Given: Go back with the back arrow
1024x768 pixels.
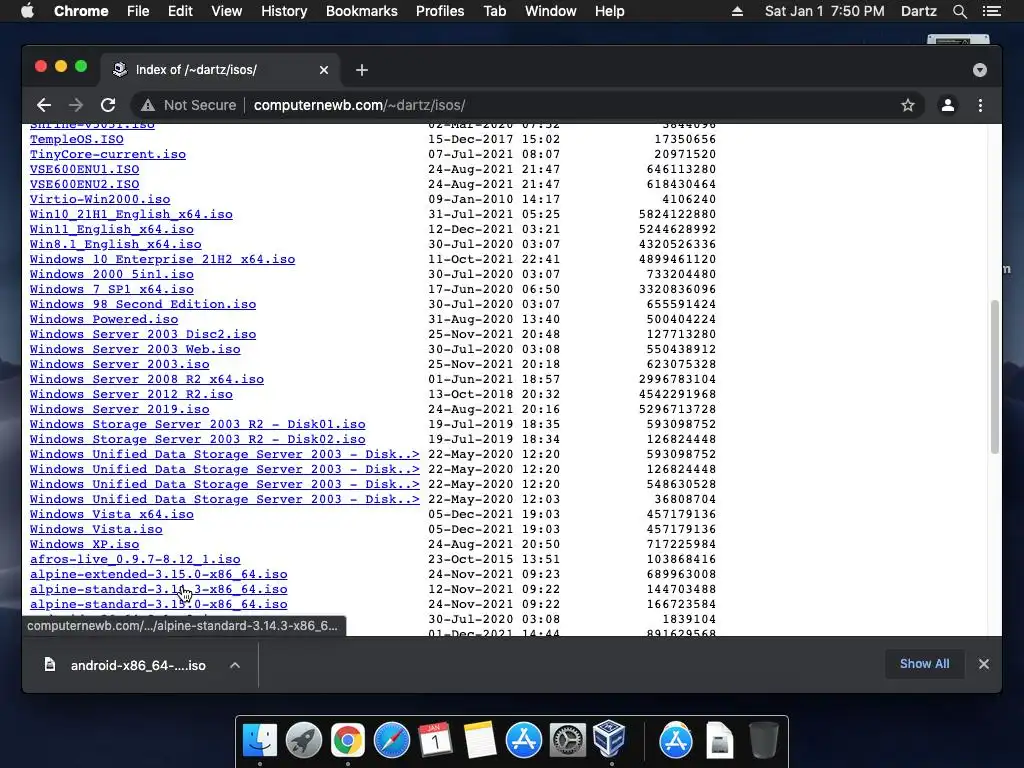Looking at the screenshot, I should (44, 105).
